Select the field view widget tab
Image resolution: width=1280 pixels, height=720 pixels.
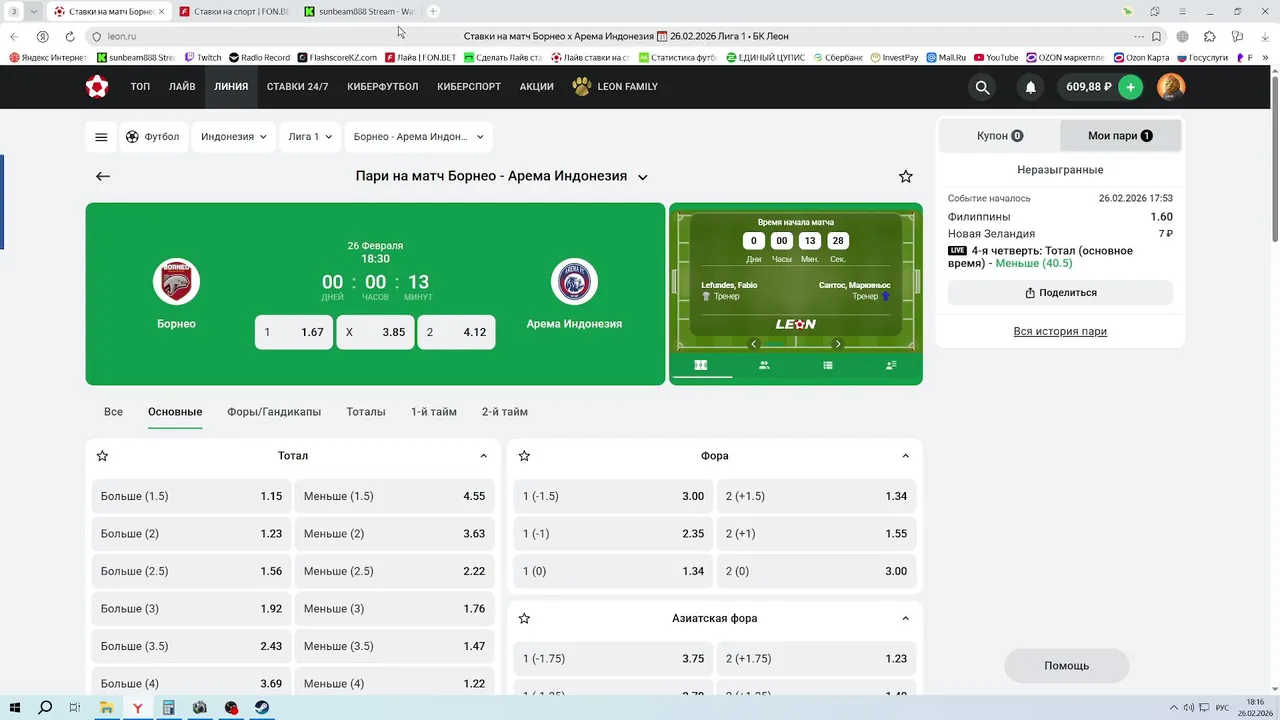(x=701, y=365)
